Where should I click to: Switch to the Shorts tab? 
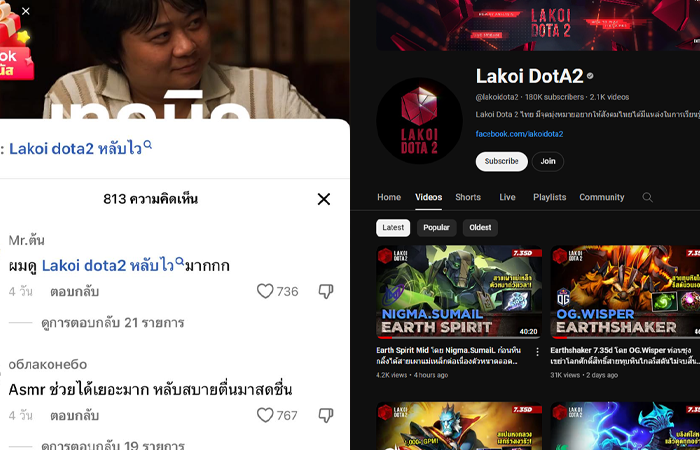point(468,197)
